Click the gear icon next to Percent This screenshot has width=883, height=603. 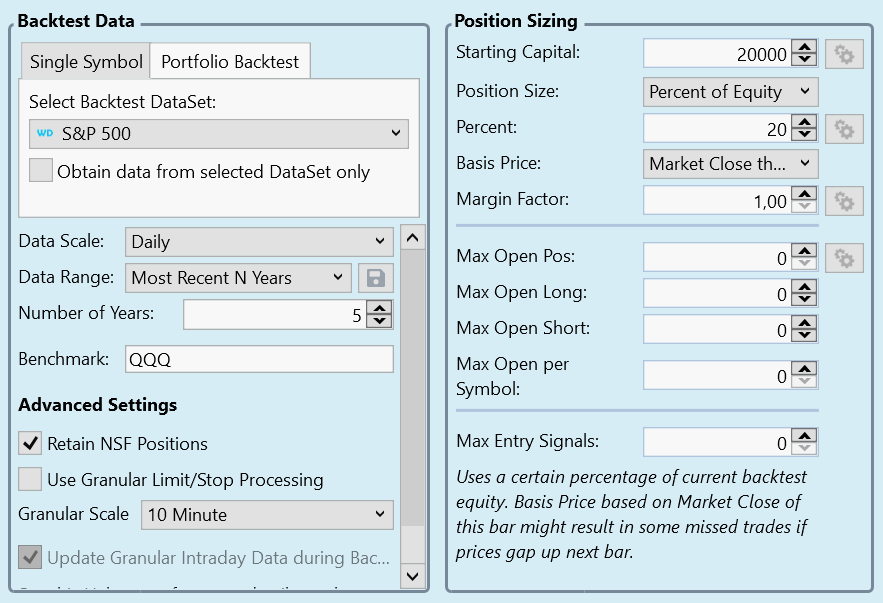click(844, 128)
